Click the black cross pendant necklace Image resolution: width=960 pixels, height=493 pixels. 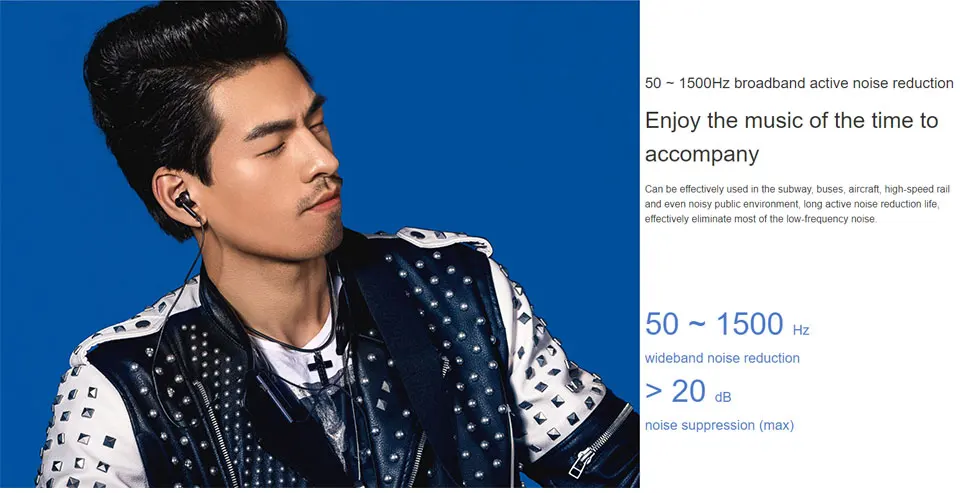[x=321, y=368]
